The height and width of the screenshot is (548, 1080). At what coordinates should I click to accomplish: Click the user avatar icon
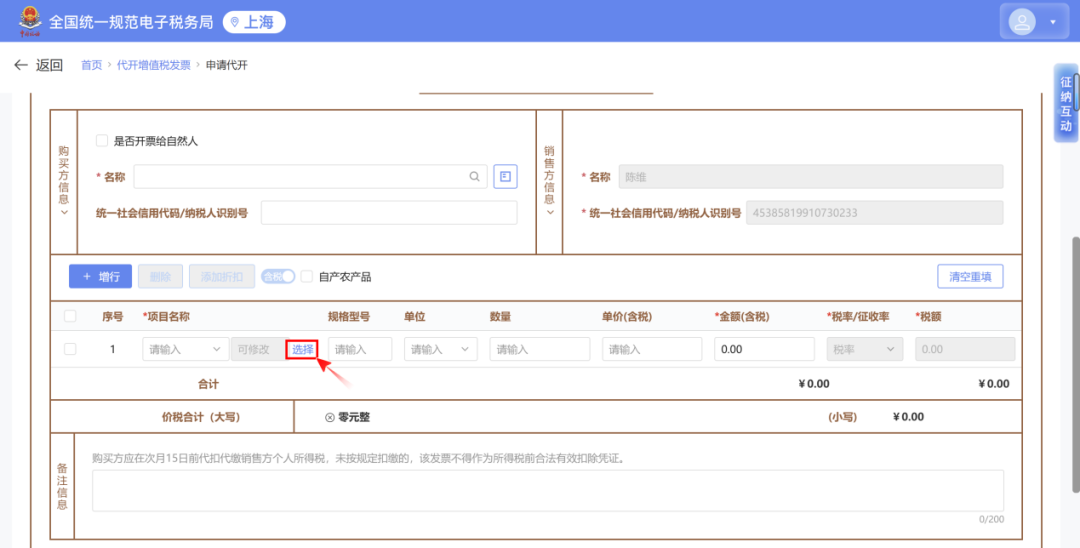[1022, 22]
